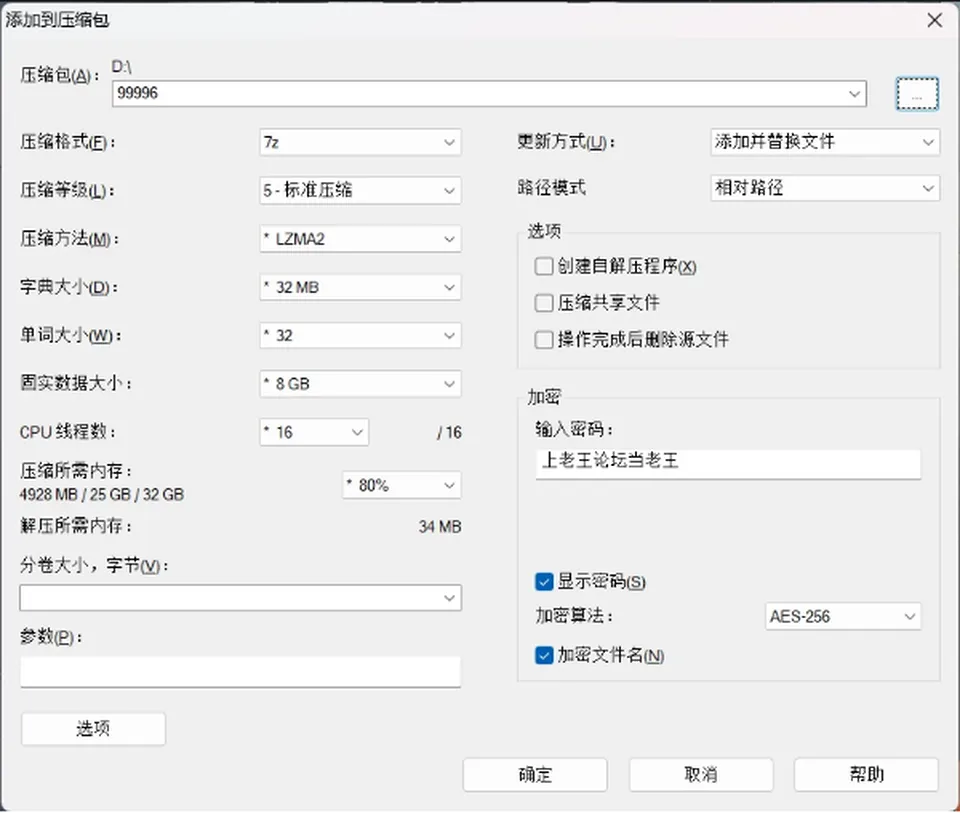960x813 pixels.
Task: Close the 添加到压缩包 dialog
Action: coord(935,20)
